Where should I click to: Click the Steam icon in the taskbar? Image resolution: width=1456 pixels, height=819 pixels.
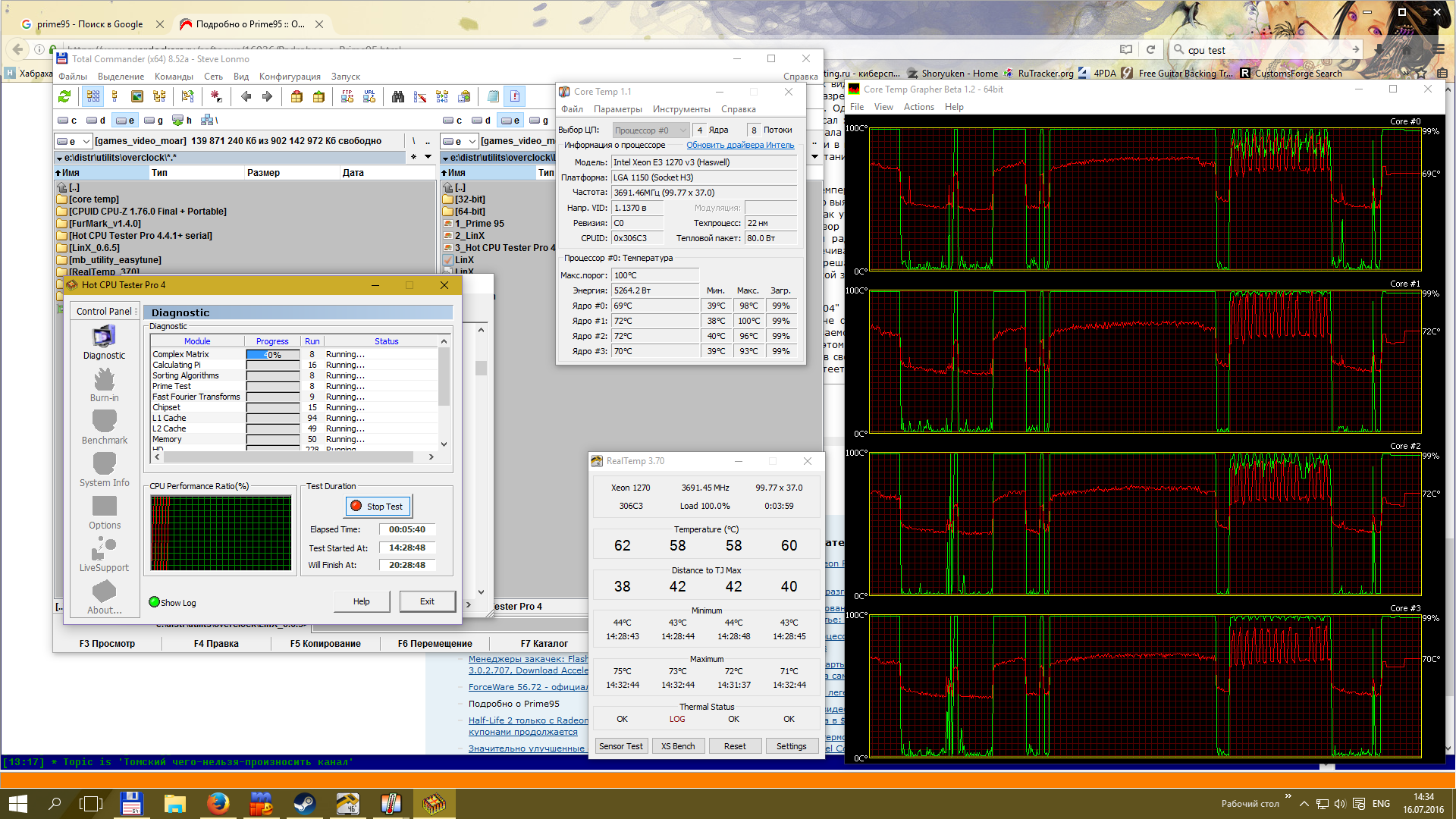[305, 803]
